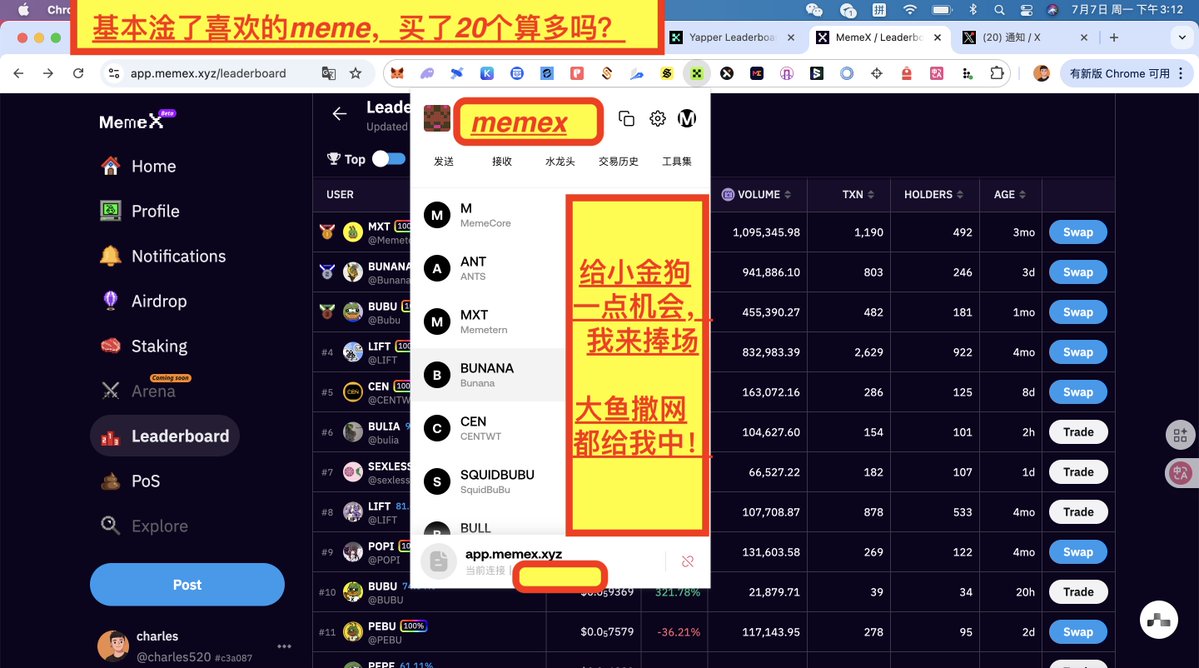Open the charles account options menu
The image size is (1199, 668).
pyautogui.click(x=284, y=647)
